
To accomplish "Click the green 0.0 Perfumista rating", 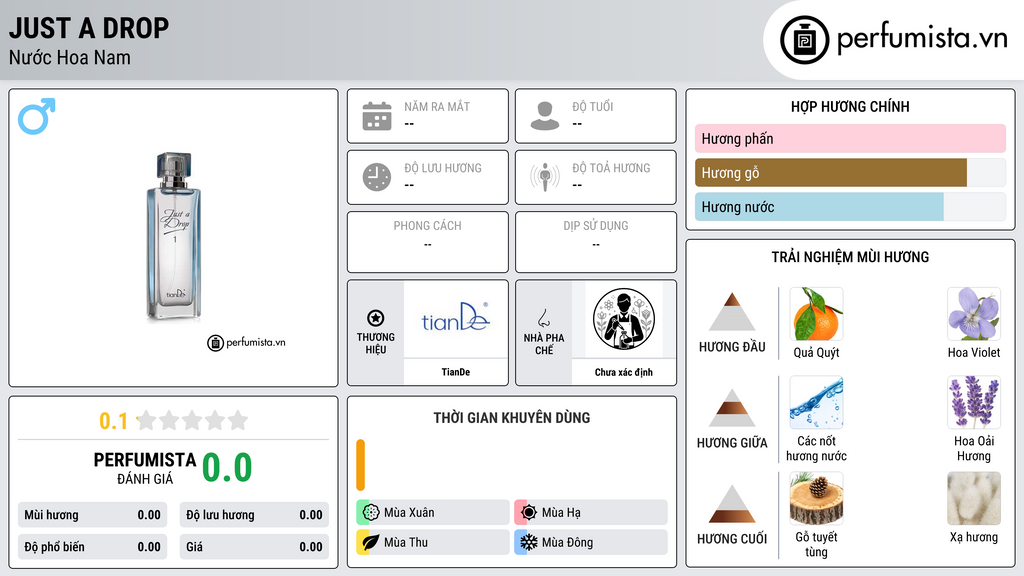I will point(227,467).
